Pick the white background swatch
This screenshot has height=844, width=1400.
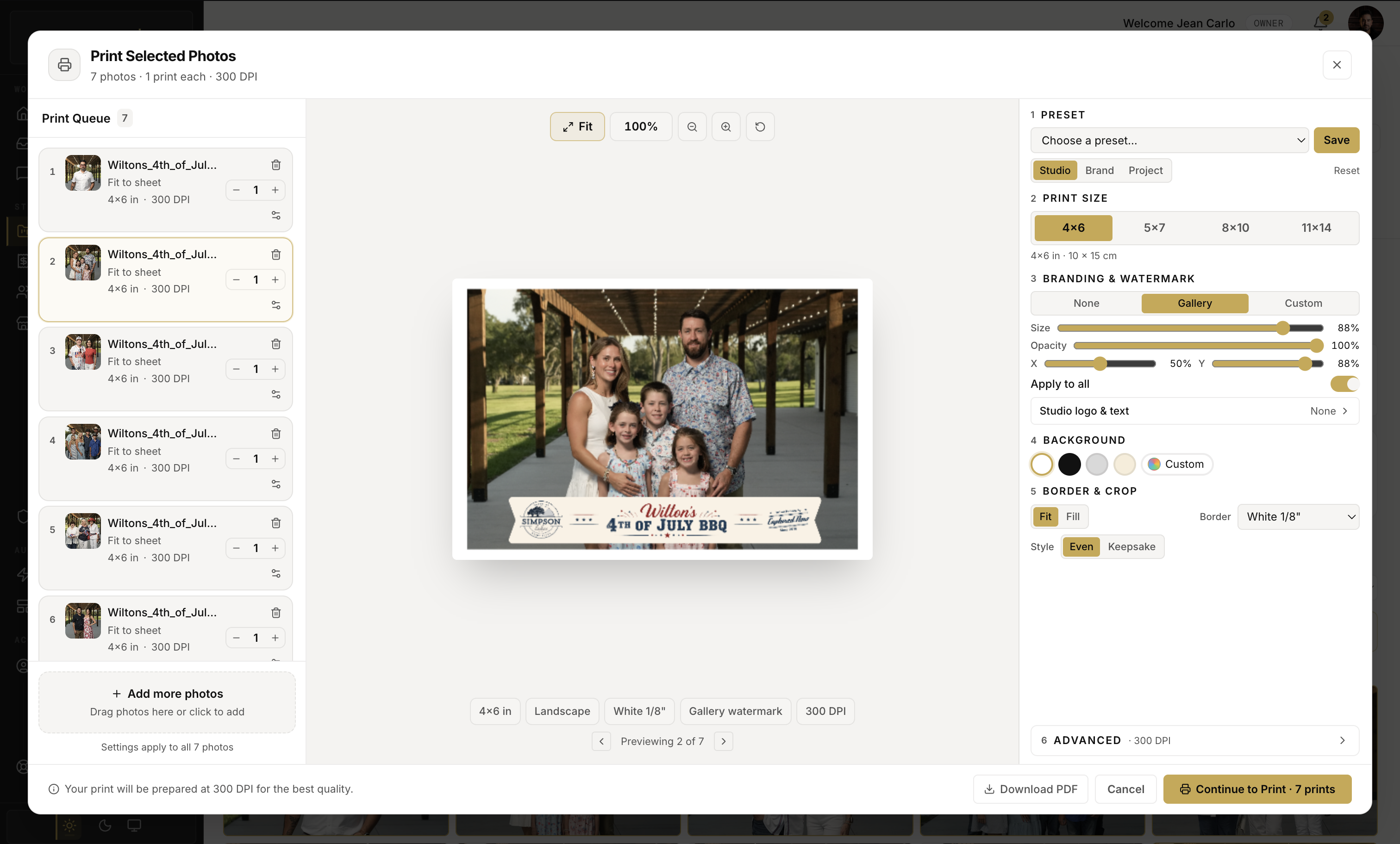1042,464
